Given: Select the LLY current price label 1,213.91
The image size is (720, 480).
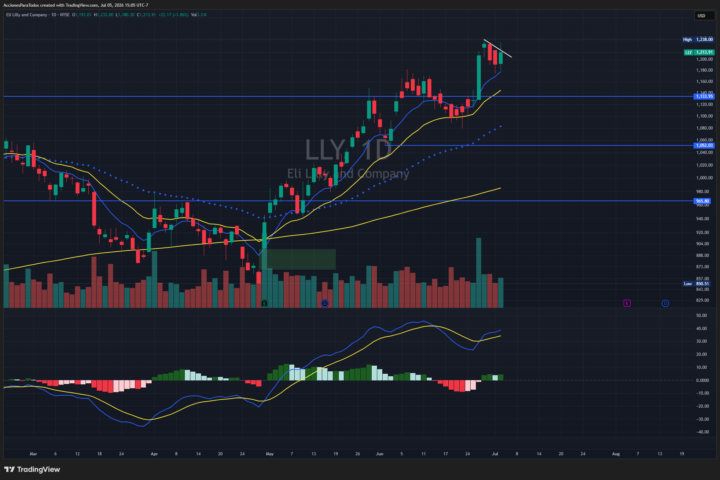Looking at the screenshot, I should point(699,52).
